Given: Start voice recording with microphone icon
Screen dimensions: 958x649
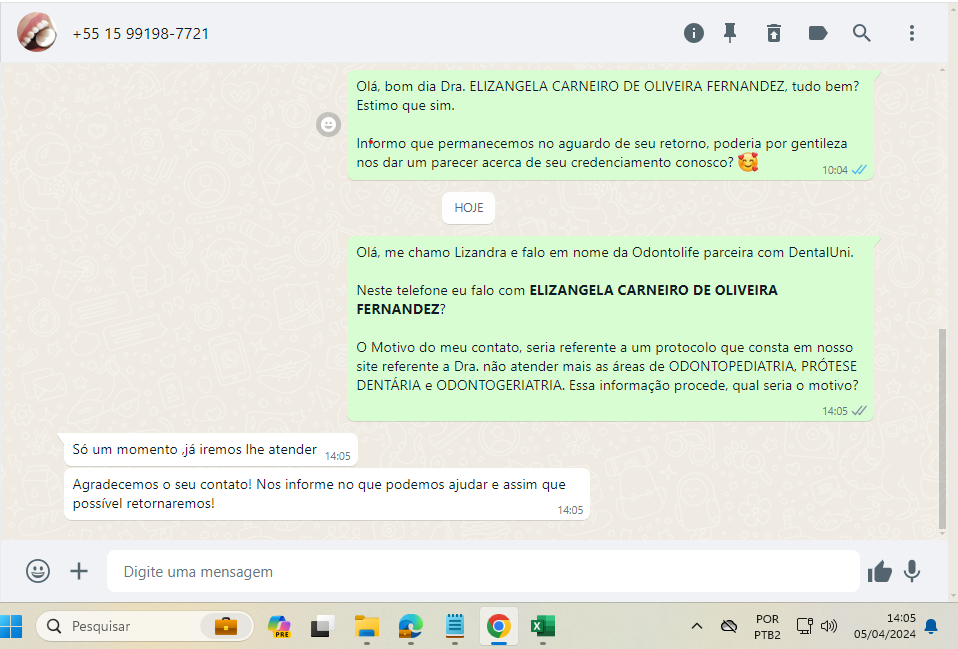Looking at the screenshot, I should coord(912,571).
